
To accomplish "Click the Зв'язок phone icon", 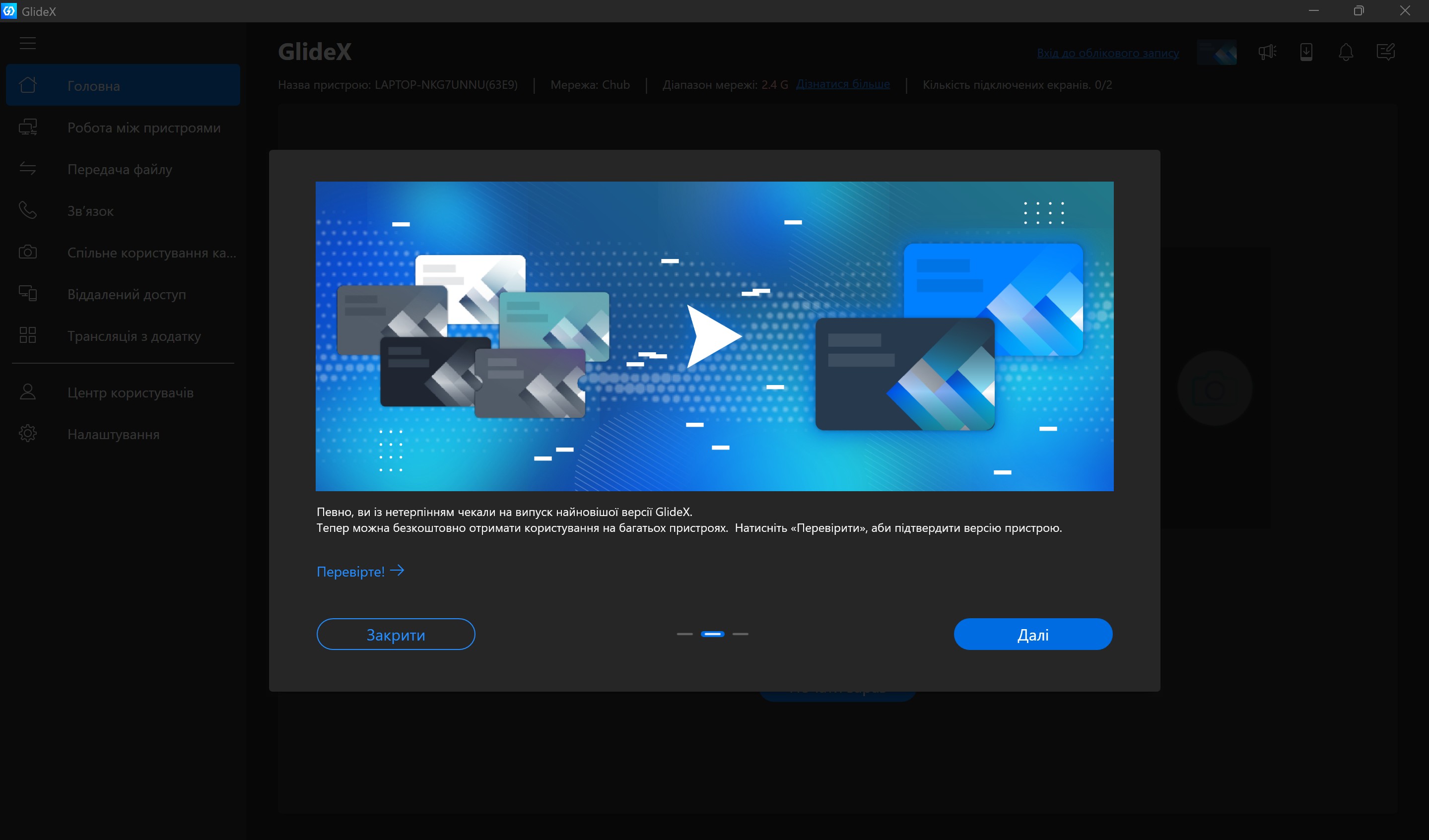I will (27, 210).
